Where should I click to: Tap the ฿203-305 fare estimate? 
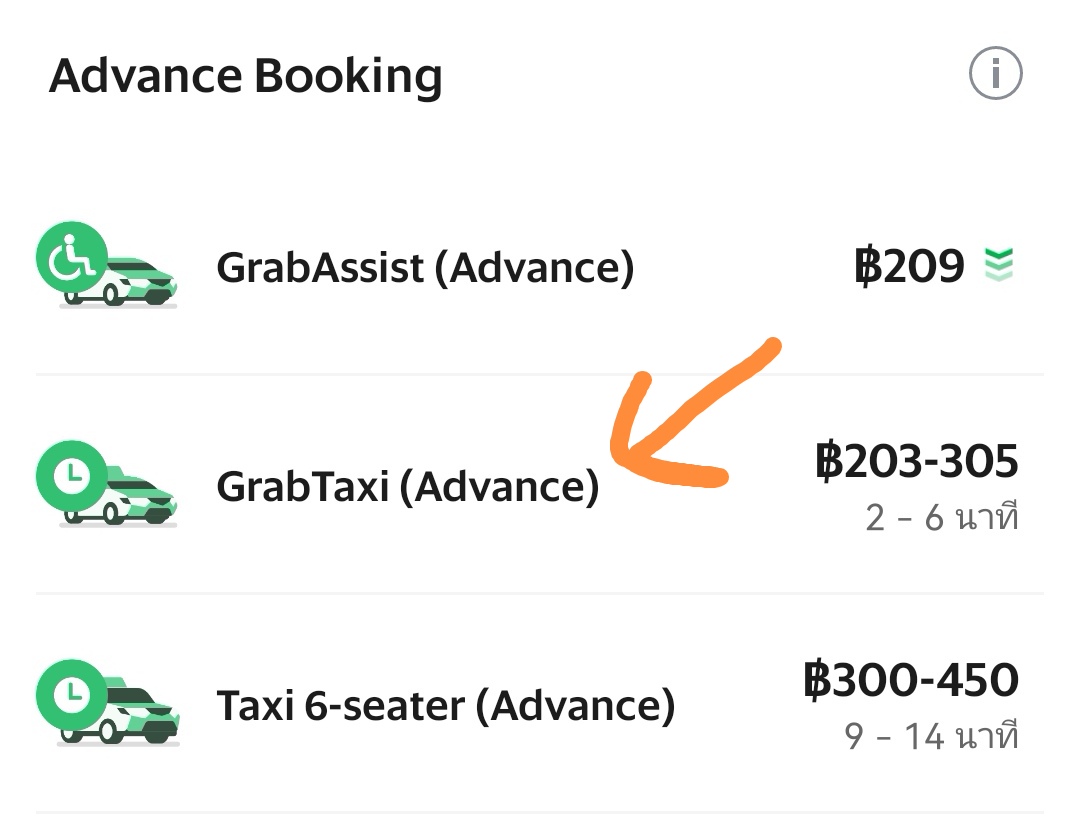[x=917, y=462]
